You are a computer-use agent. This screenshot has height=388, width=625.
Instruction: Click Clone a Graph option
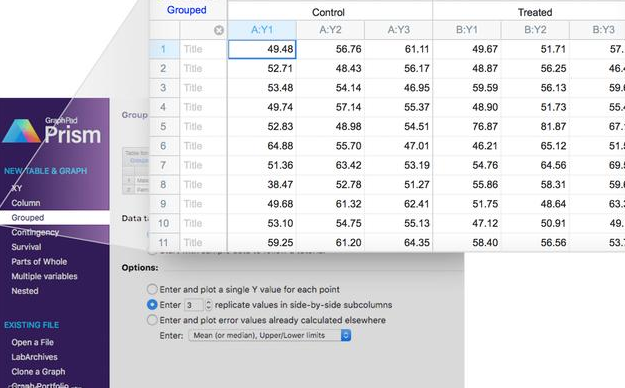(x=38, y=372)
